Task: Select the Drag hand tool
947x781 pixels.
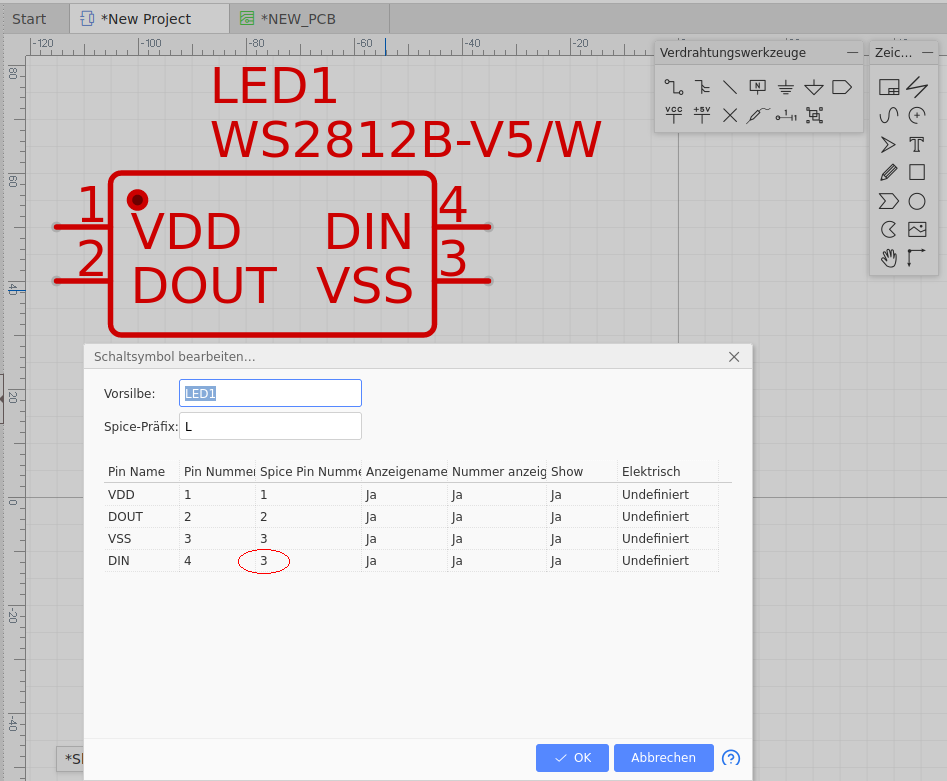Action: [x=888, y=258]
